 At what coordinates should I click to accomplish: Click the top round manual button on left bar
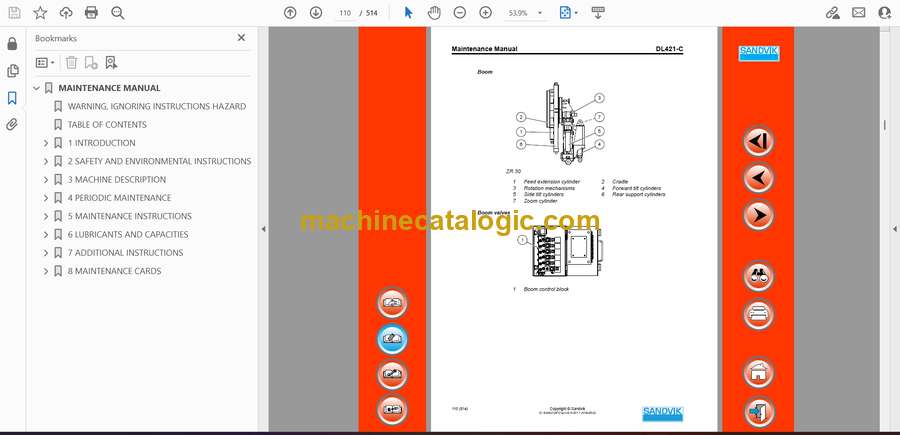point(392,303)
